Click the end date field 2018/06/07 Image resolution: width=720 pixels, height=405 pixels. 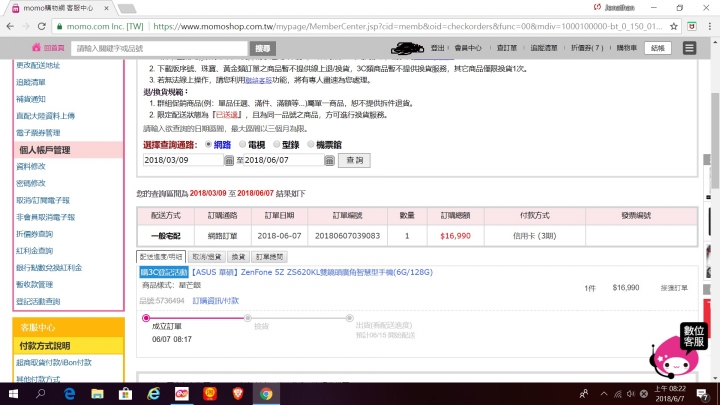tap(283, 160)
